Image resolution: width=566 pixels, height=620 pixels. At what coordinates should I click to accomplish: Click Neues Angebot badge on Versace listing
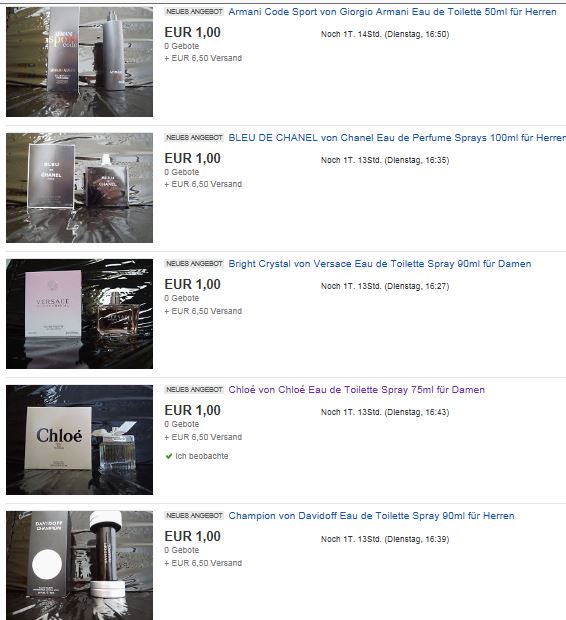pyautogui.click(x=194, y=264)
